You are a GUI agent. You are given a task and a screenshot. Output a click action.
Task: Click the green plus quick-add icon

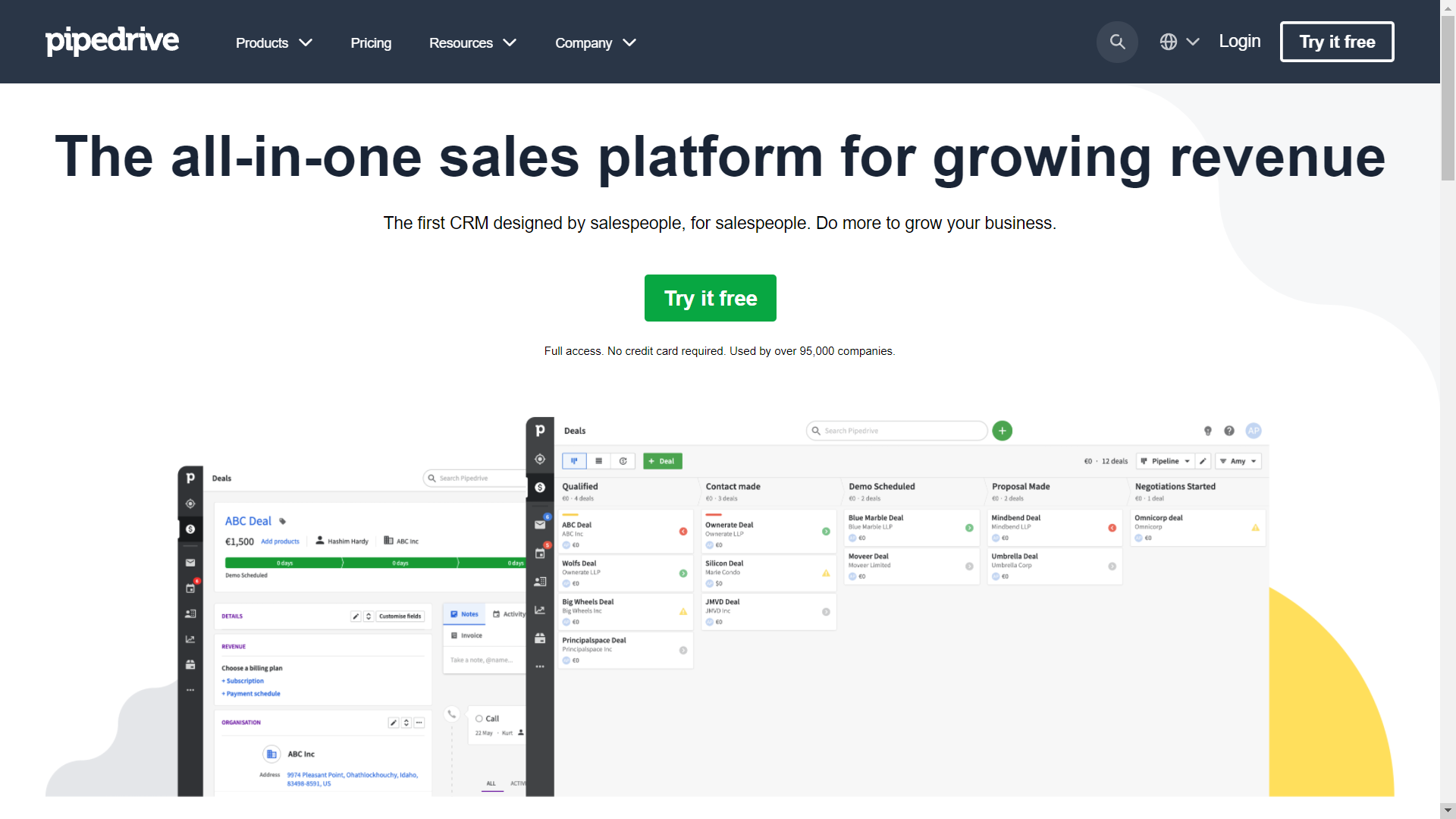1002,431
